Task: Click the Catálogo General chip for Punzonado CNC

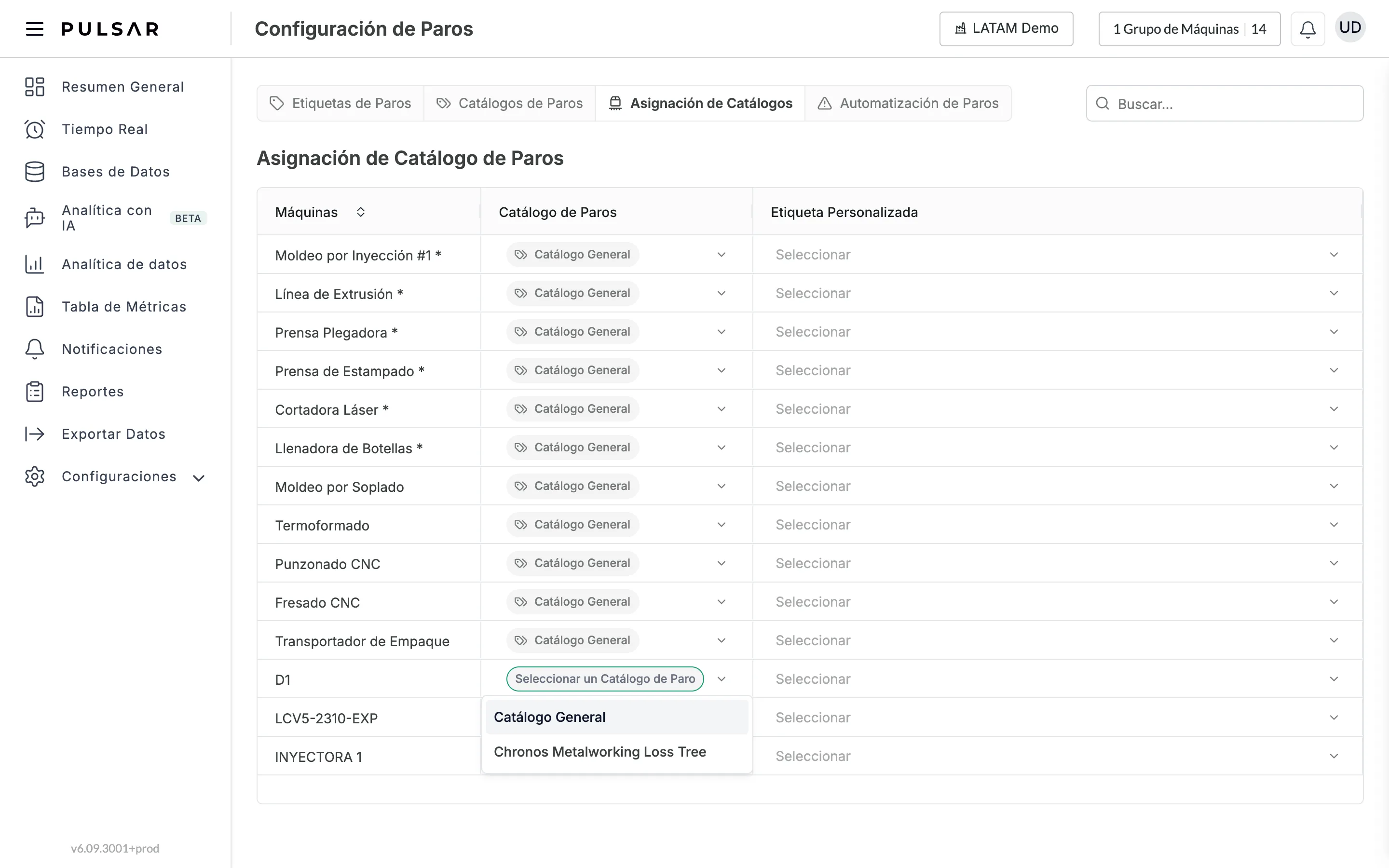Action: 573,563
